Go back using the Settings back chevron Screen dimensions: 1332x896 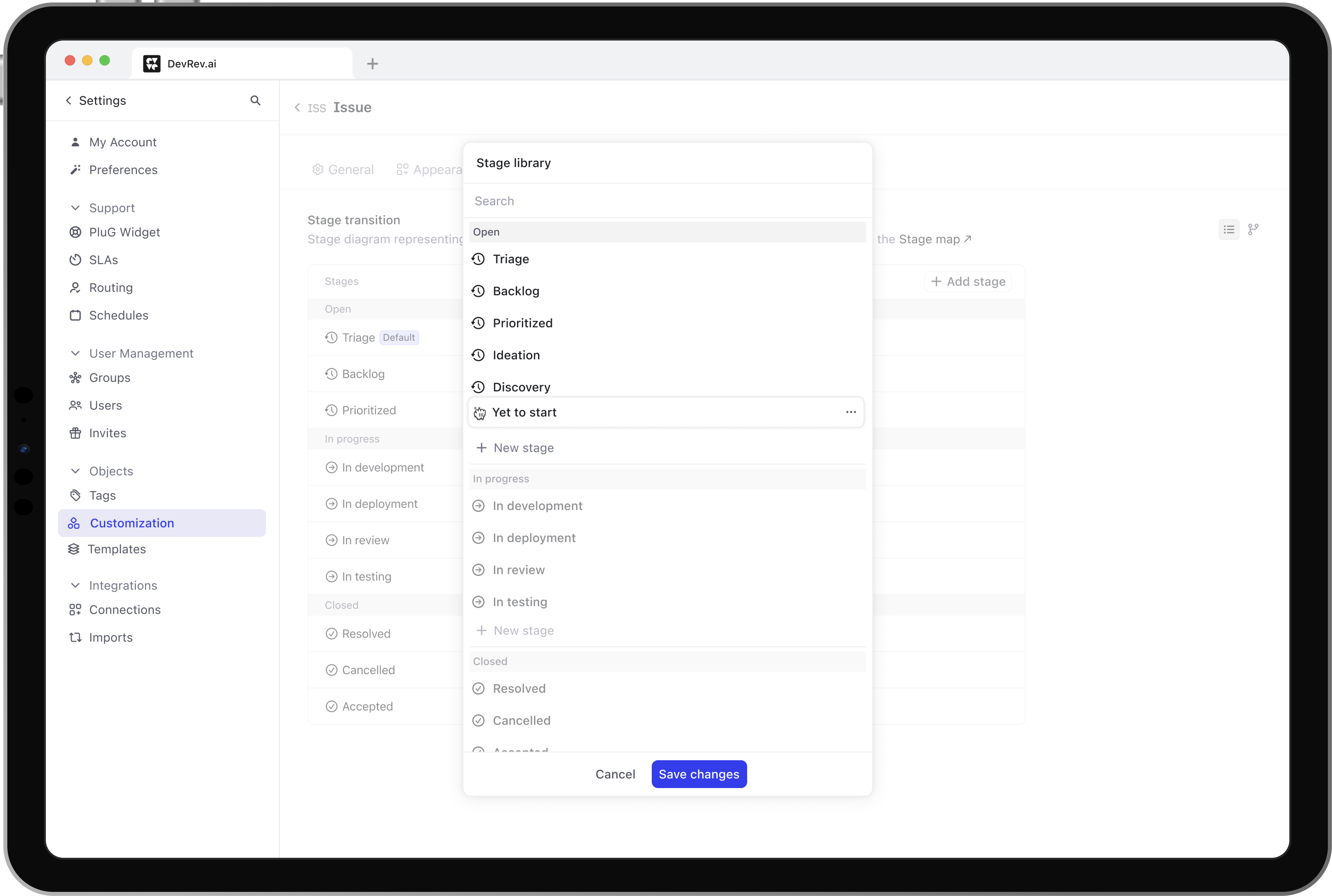click(69, 101)
